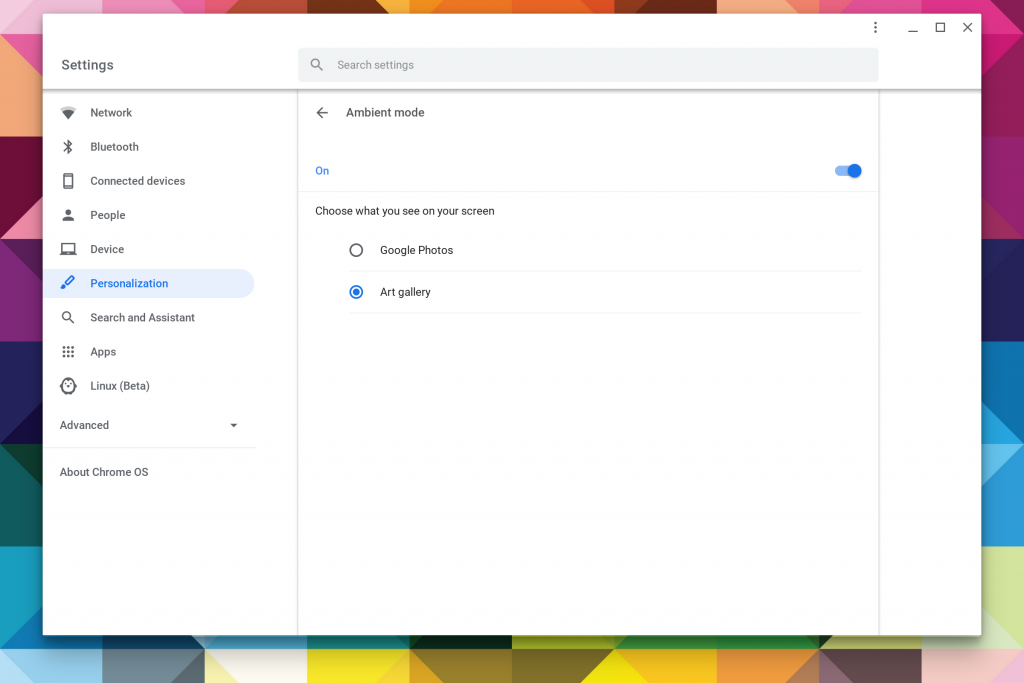Click the search magnifier in the search bar
This screenshot has height=683, width=1024.
click(316, 64)
